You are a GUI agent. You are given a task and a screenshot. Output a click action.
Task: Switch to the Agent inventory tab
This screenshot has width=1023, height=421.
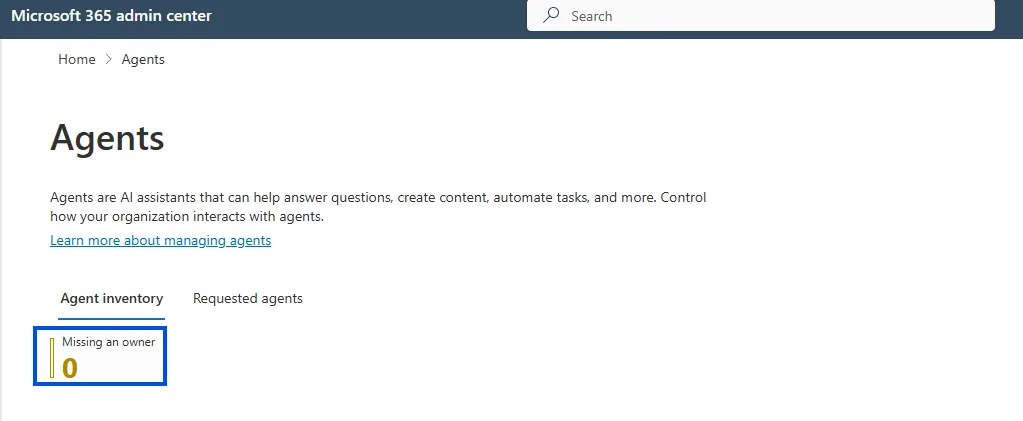(x=112, y=299)
